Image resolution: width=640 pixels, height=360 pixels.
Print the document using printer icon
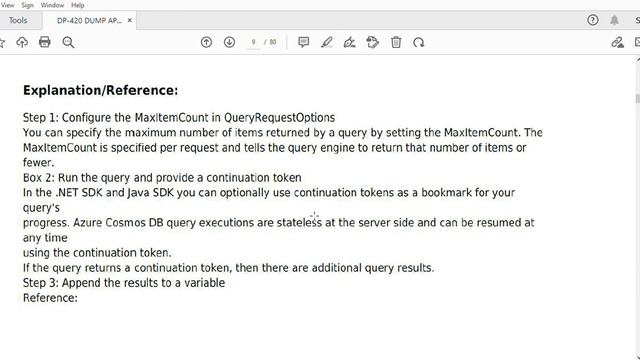pyautogui.click(x=44, y=42)
